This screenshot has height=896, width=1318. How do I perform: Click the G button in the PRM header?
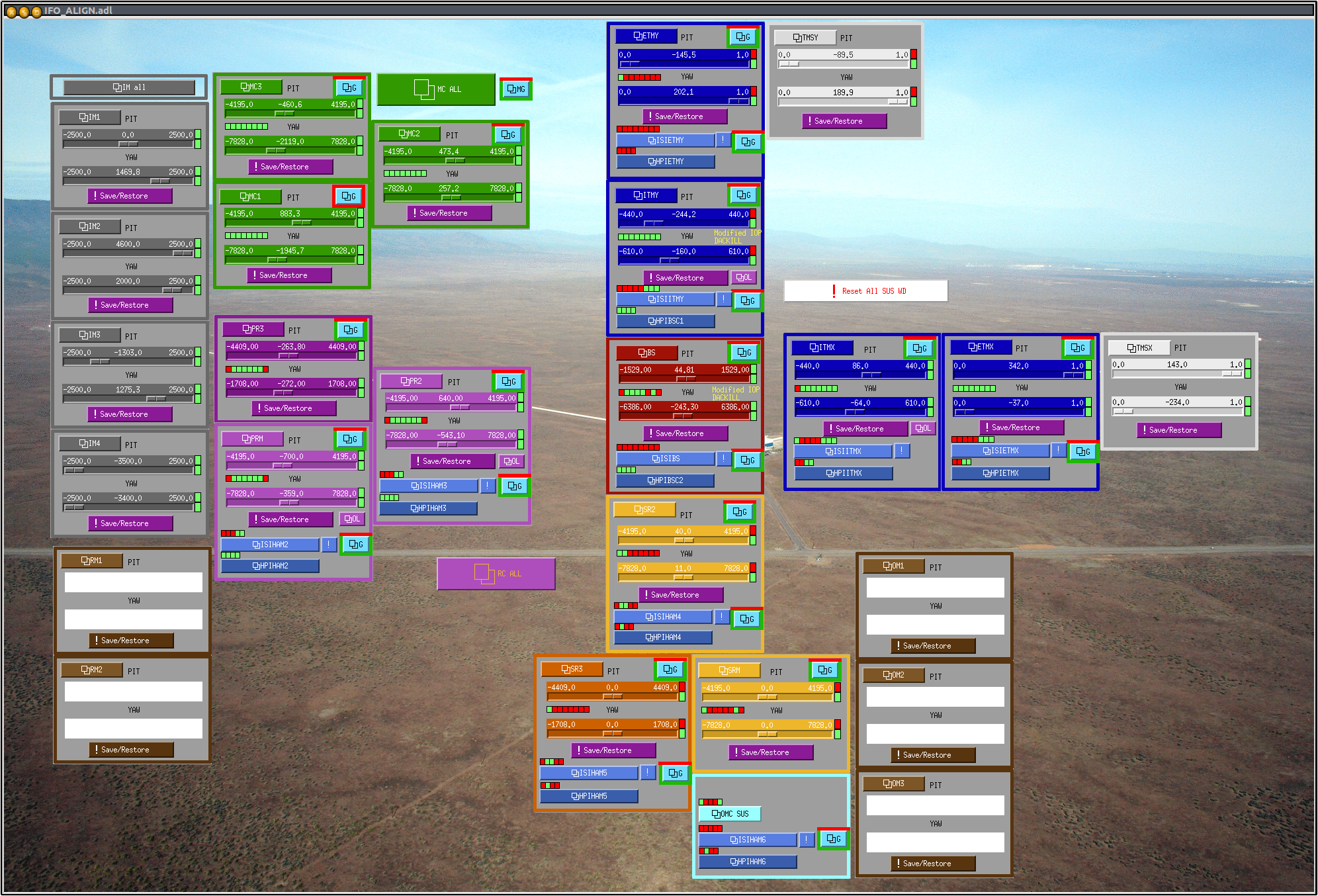[x=350, y=439]
